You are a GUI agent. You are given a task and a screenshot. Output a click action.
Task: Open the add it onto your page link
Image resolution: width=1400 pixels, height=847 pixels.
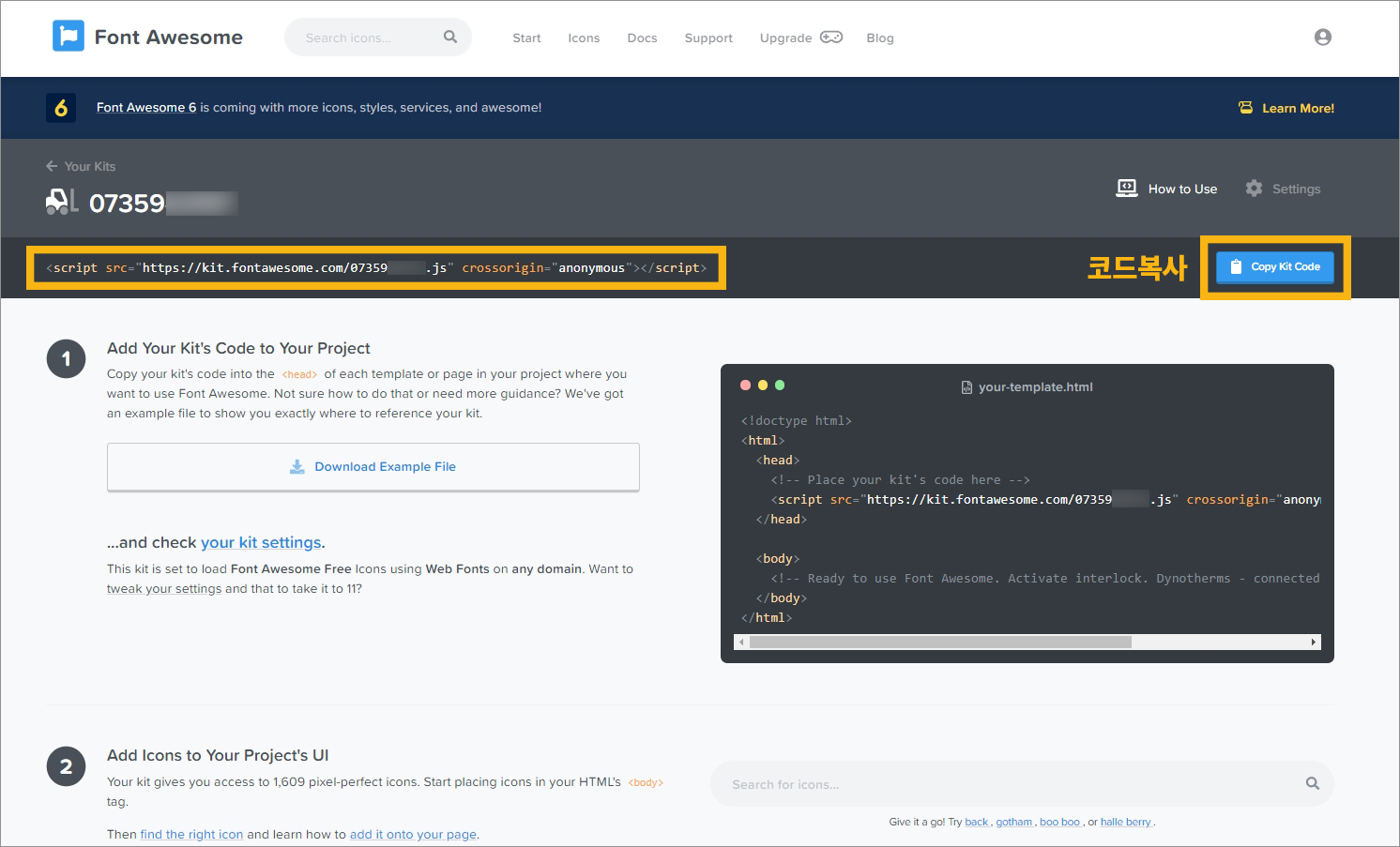(413, 835)
